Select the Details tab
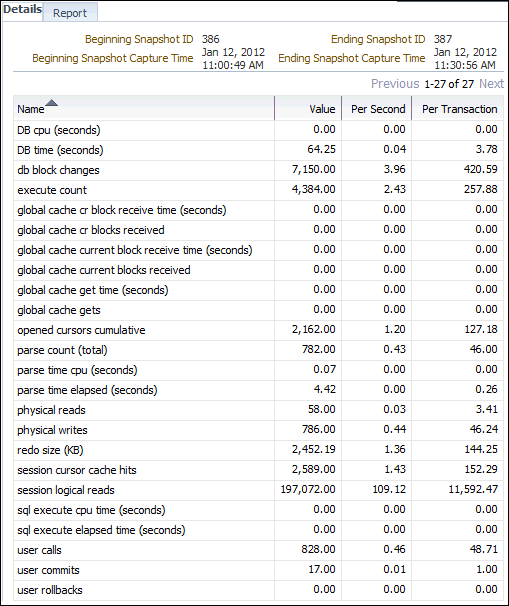 click(x=22, y=9)
